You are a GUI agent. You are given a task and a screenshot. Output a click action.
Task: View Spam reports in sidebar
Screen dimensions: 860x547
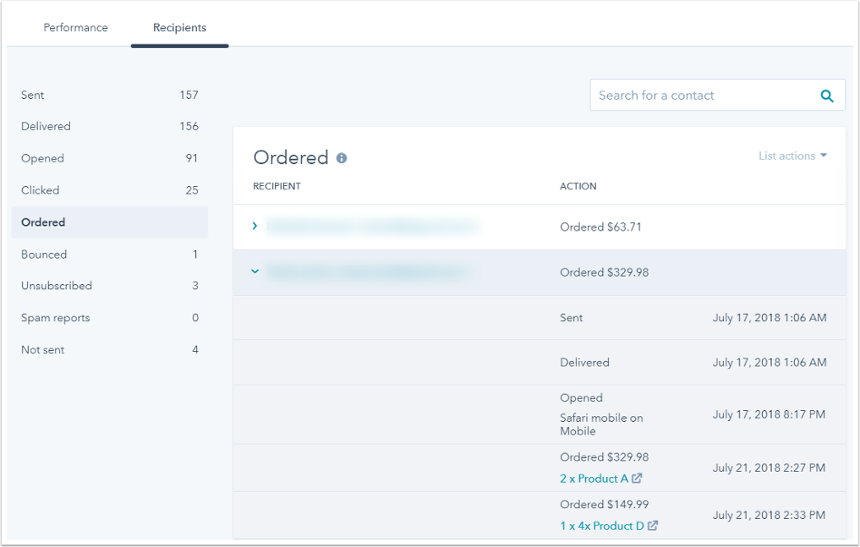pyautogui.click(x=56, y=318)
